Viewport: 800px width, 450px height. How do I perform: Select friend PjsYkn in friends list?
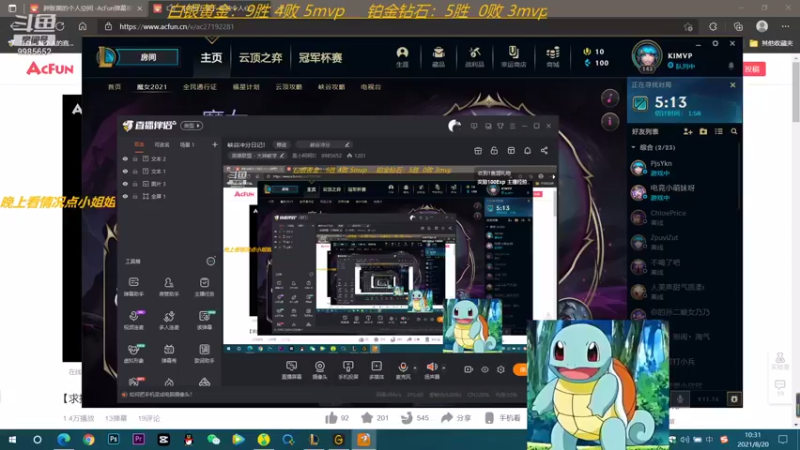pyautogui.click(x=684, y=168)
